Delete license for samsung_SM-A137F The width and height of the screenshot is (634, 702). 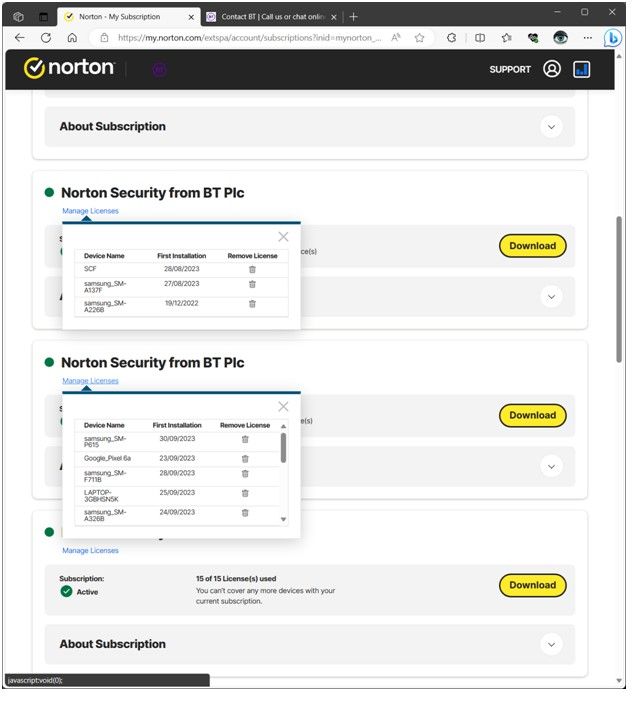click(x=252, y=284)
